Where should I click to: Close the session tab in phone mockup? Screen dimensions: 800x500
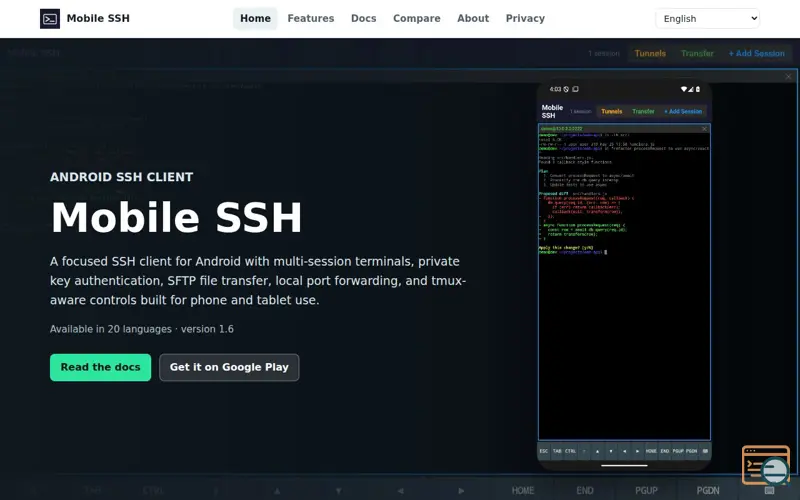click(x=705, y=129)
